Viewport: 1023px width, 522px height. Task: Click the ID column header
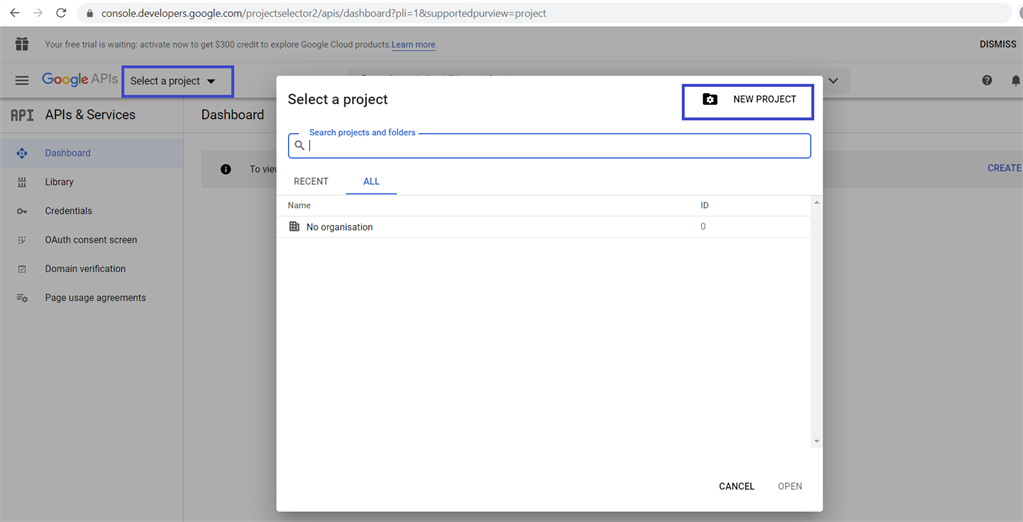pos(705,206)
